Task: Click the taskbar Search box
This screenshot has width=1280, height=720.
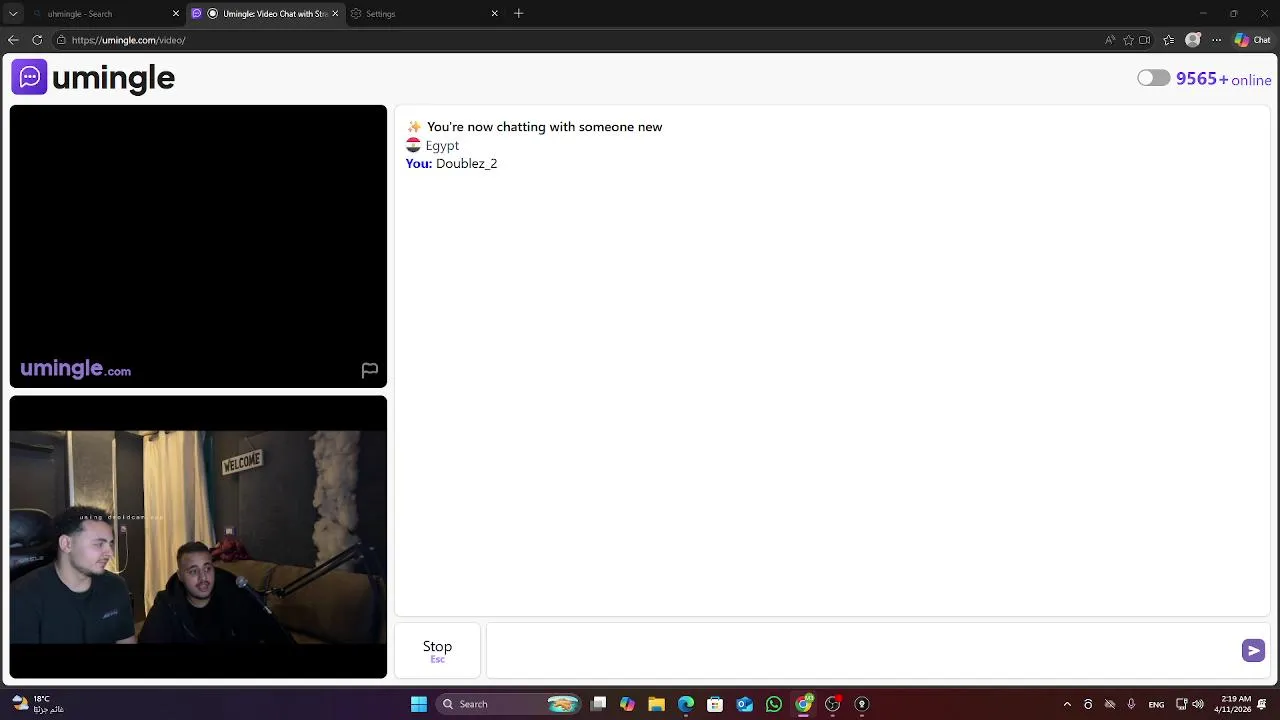Action: pos(510,704)
